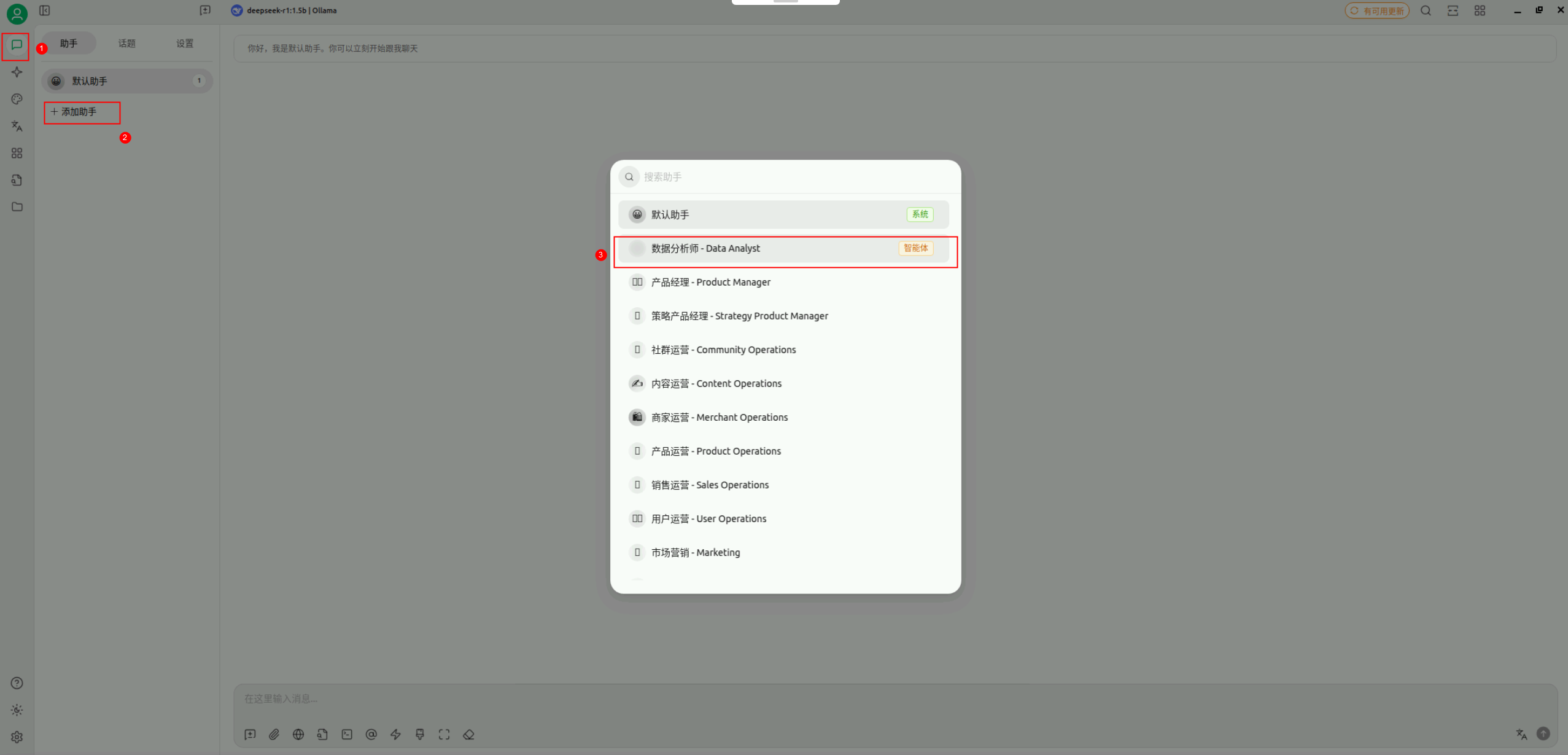Open the mini apps grid sidebar icon
Screen dimensions: 1568x755
point(17,153)
